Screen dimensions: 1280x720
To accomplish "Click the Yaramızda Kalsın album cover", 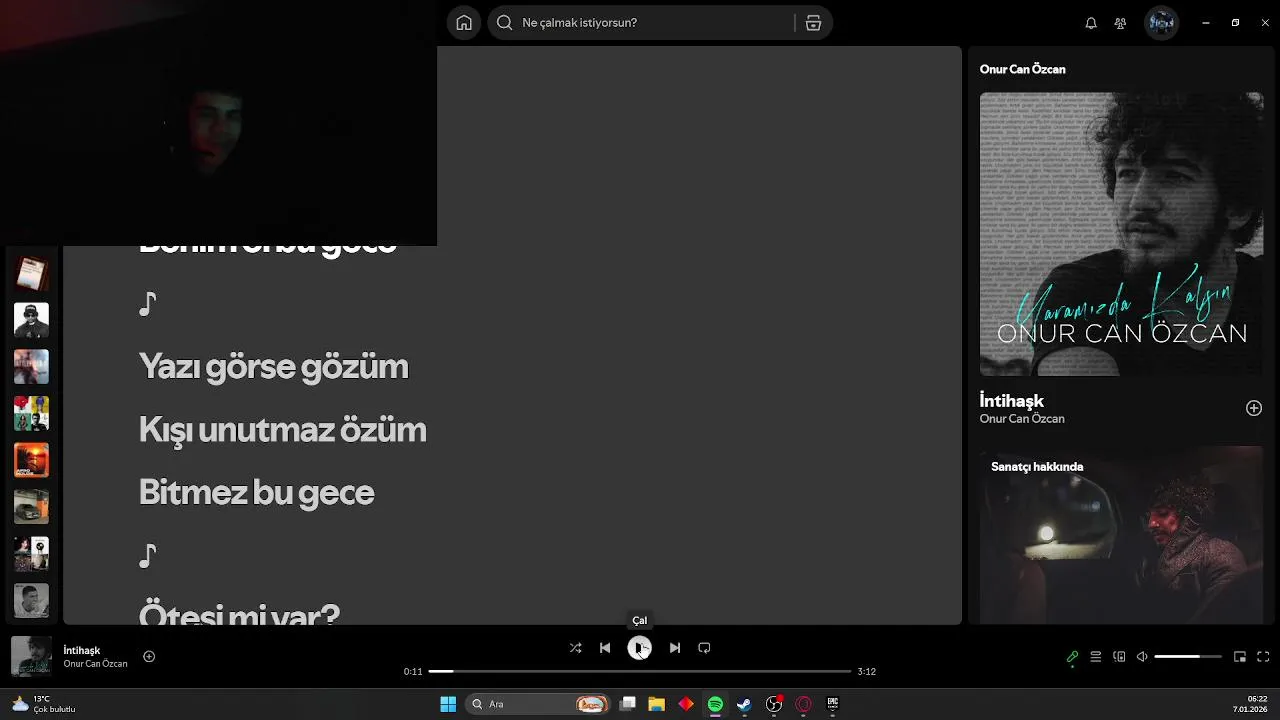I will (1121, 234).
